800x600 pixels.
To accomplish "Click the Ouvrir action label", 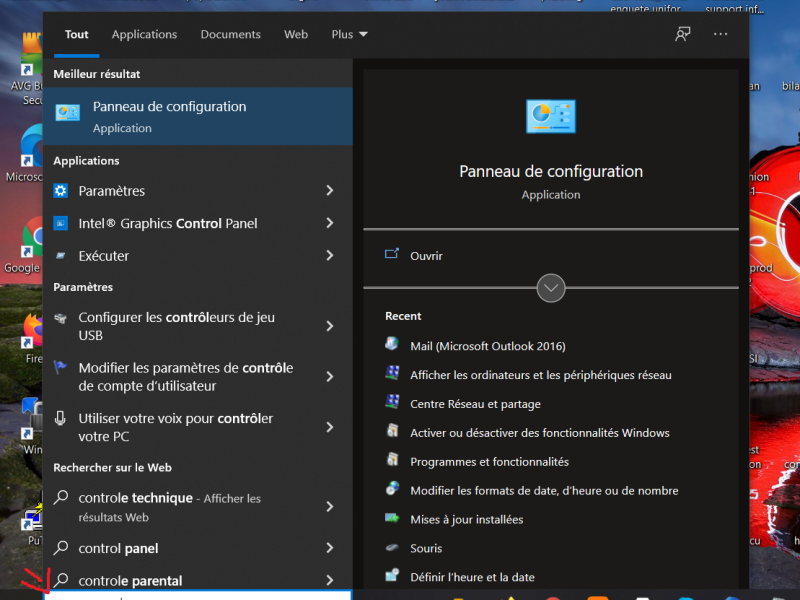I will [427, 256].
